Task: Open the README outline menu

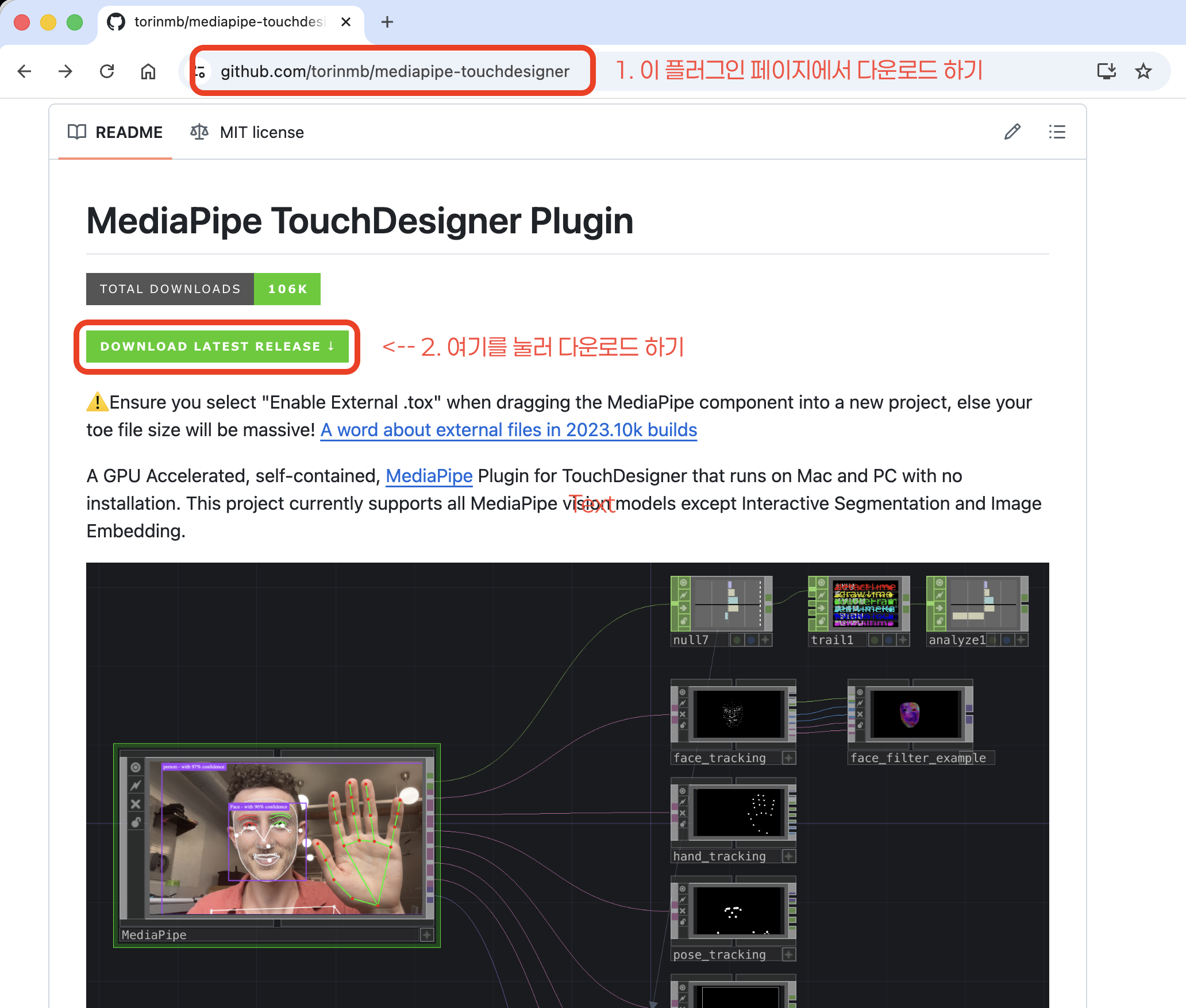Action: pos(1057,132)
